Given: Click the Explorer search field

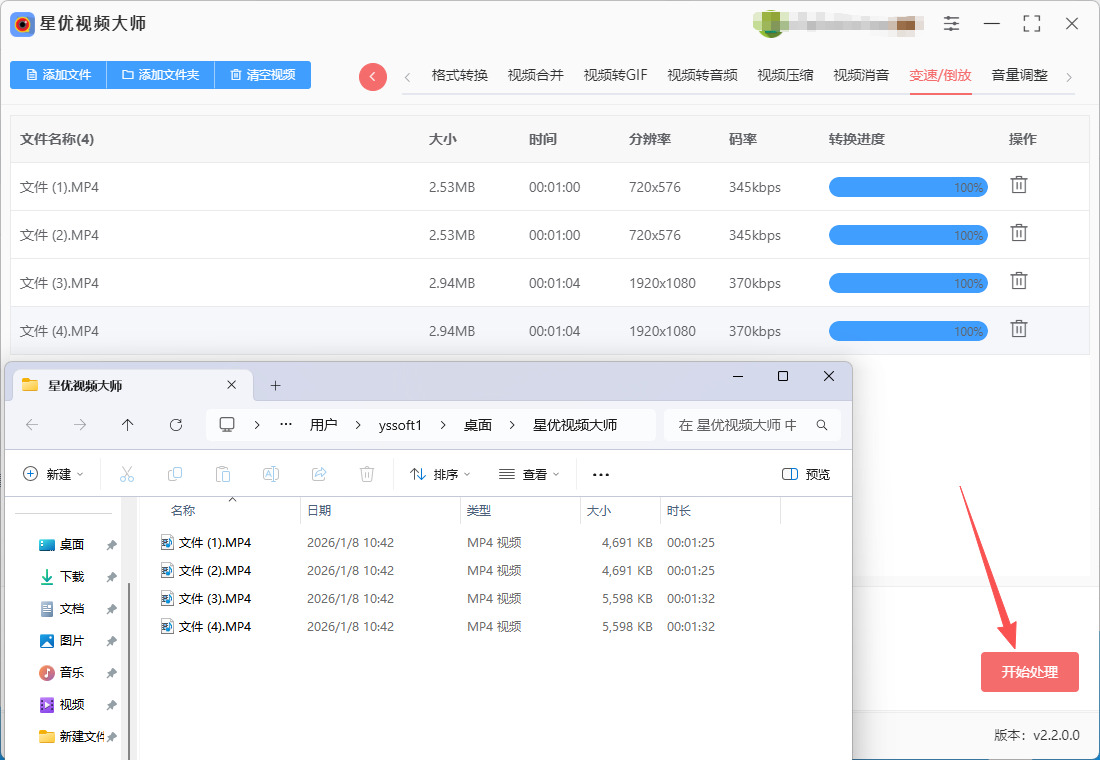Looking at the screenshot, I should [745, 425].
